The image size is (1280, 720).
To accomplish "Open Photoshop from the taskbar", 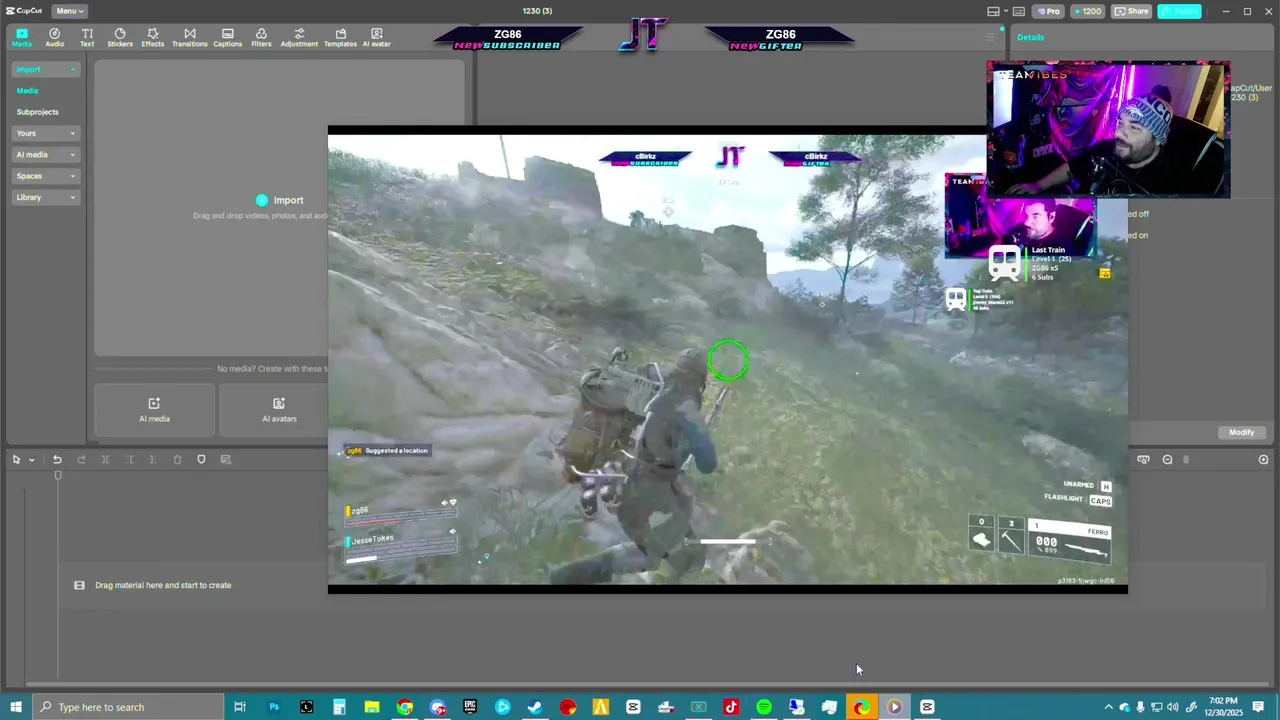I will point(273,707).
